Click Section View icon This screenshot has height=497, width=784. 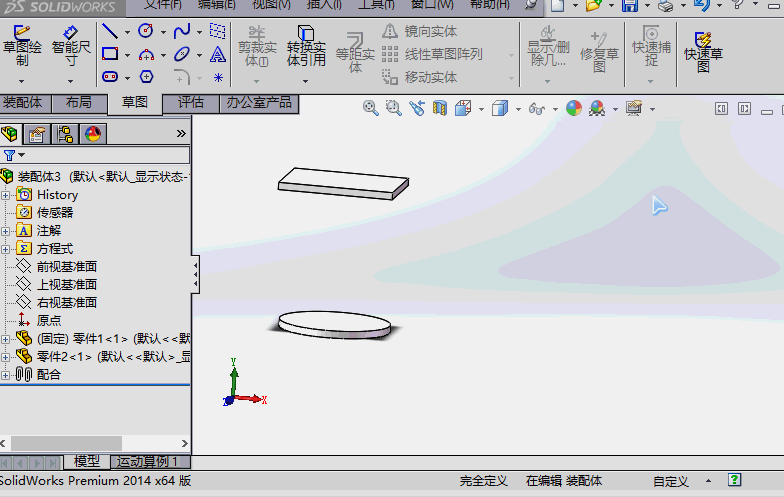pos(440,108)
